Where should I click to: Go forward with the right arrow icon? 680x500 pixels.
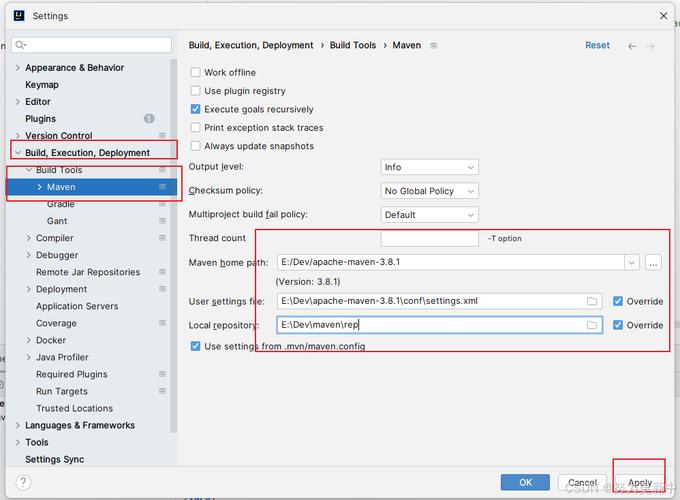pyautogui.click(x=650, y=46)
